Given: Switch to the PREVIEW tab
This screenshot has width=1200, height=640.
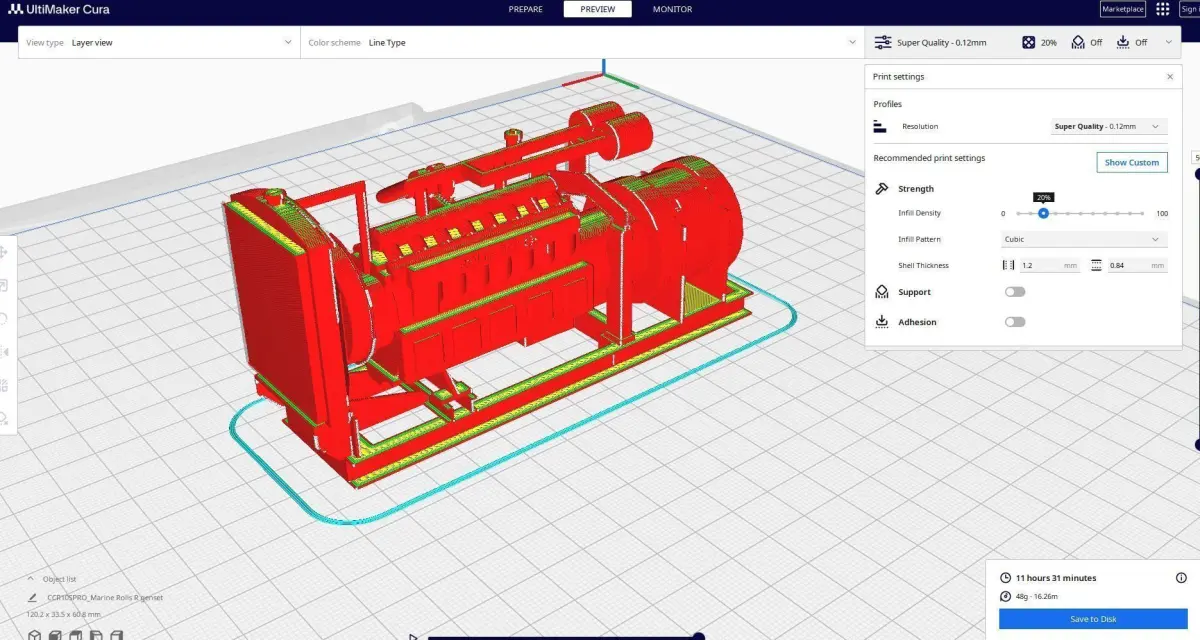Looking at the screenshot, I should 597,9.
